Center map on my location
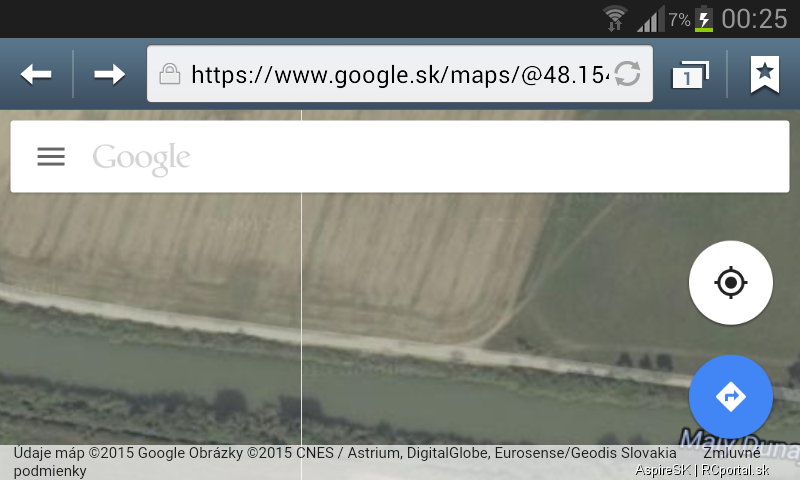 731,282
